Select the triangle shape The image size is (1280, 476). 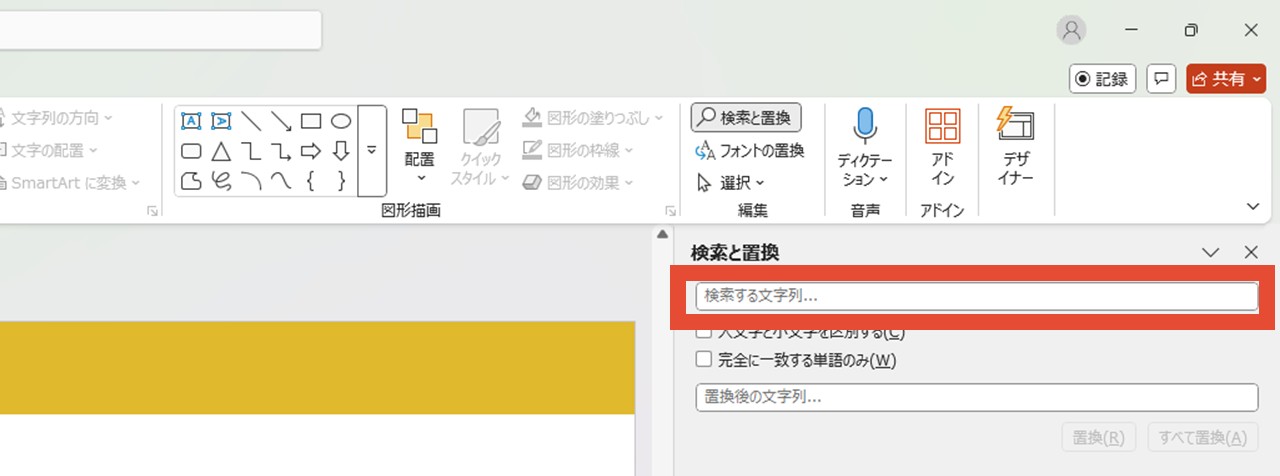coord(221,151)
